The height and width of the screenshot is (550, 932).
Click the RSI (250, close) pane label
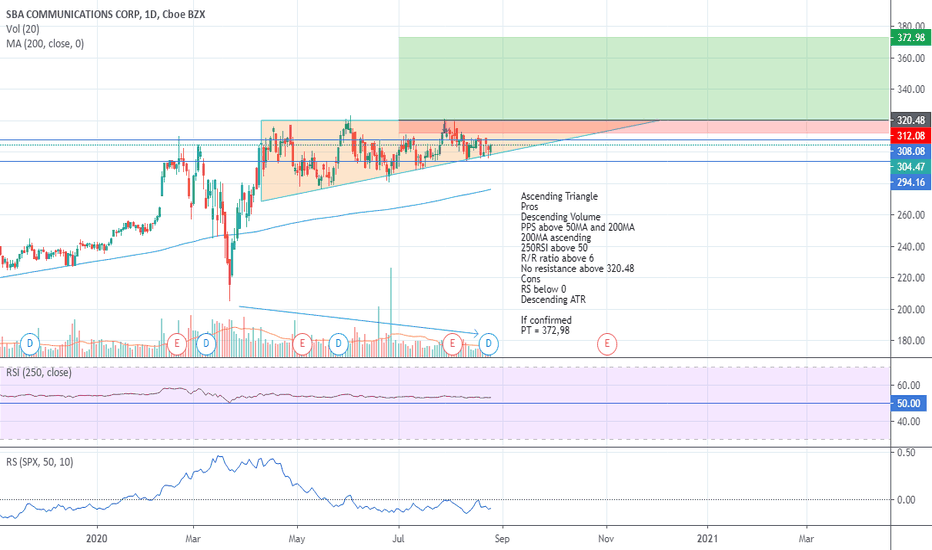click(x=39, y=373)
